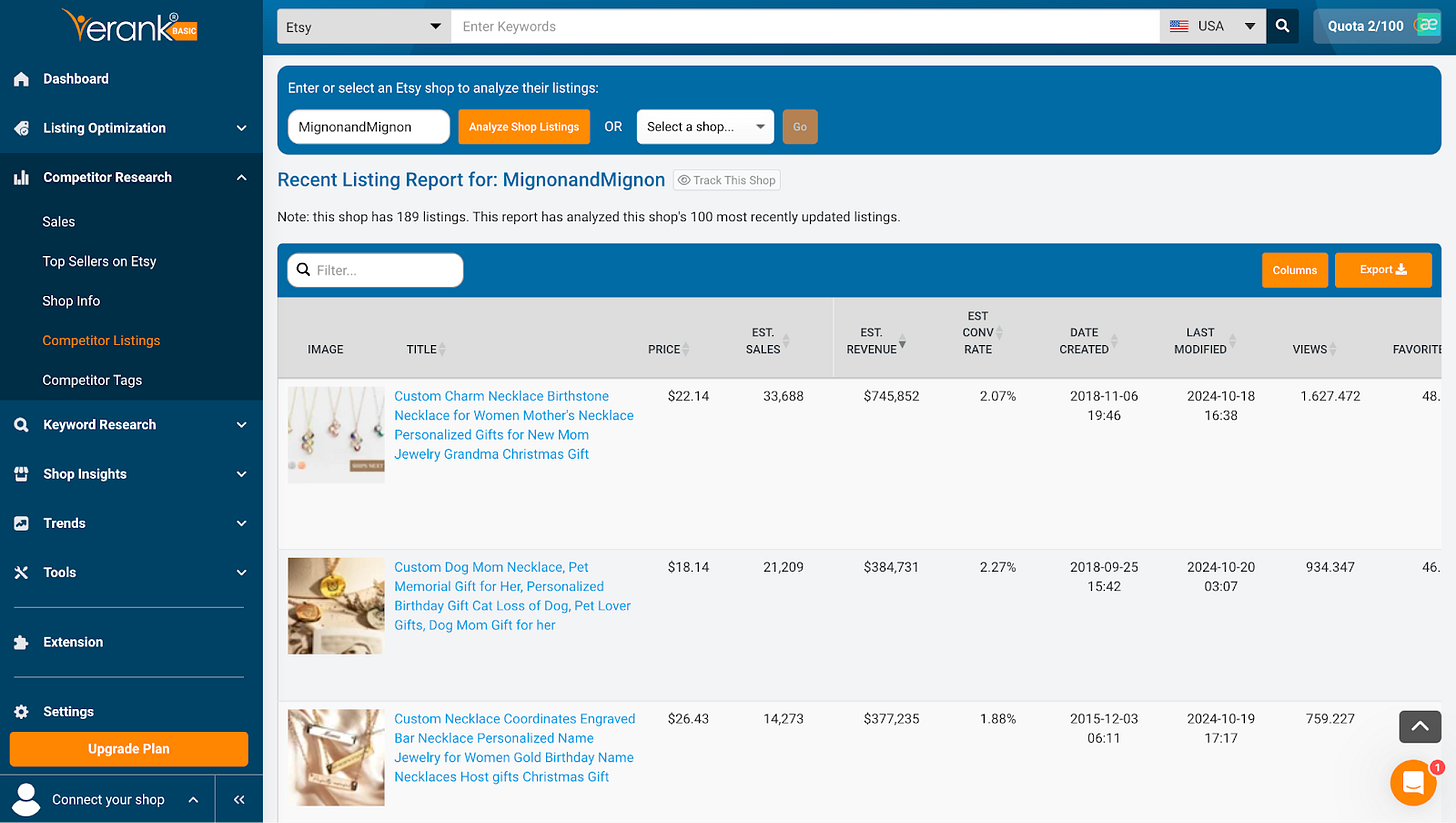Go to Dashboard

(x=76, y=79)
